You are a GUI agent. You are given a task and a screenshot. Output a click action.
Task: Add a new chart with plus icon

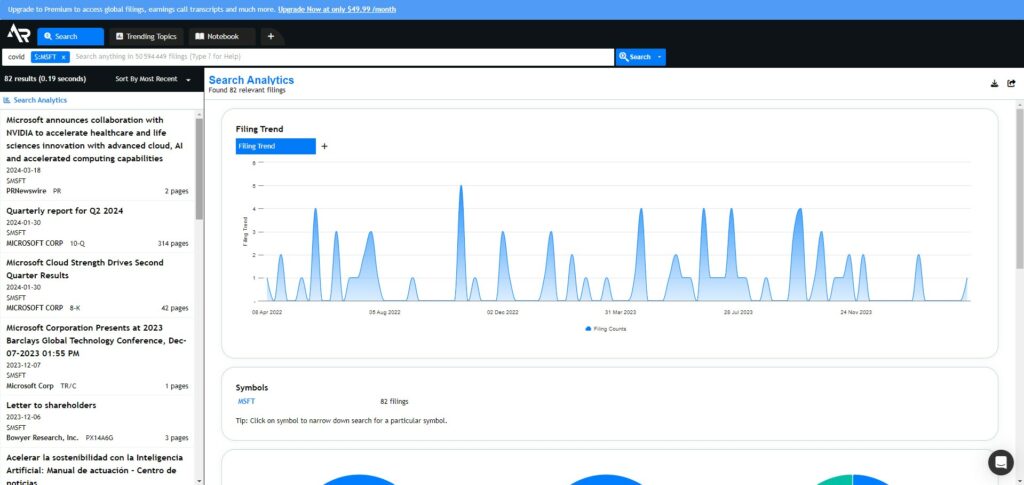pos(325,146)
